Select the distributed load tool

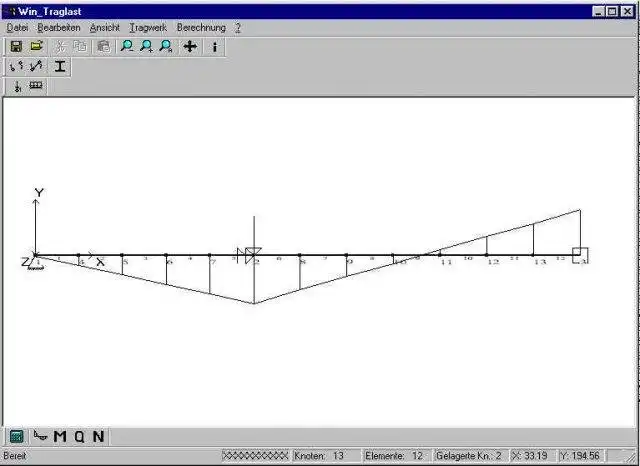click(36, 86)
